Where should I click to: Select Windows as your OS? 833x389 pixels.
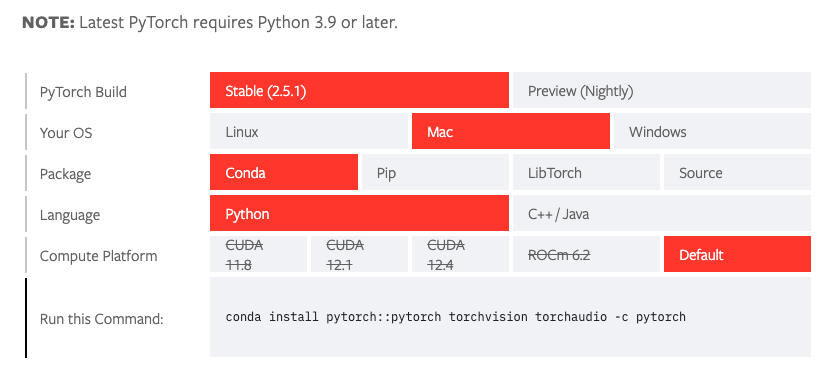tap(712, 131)
